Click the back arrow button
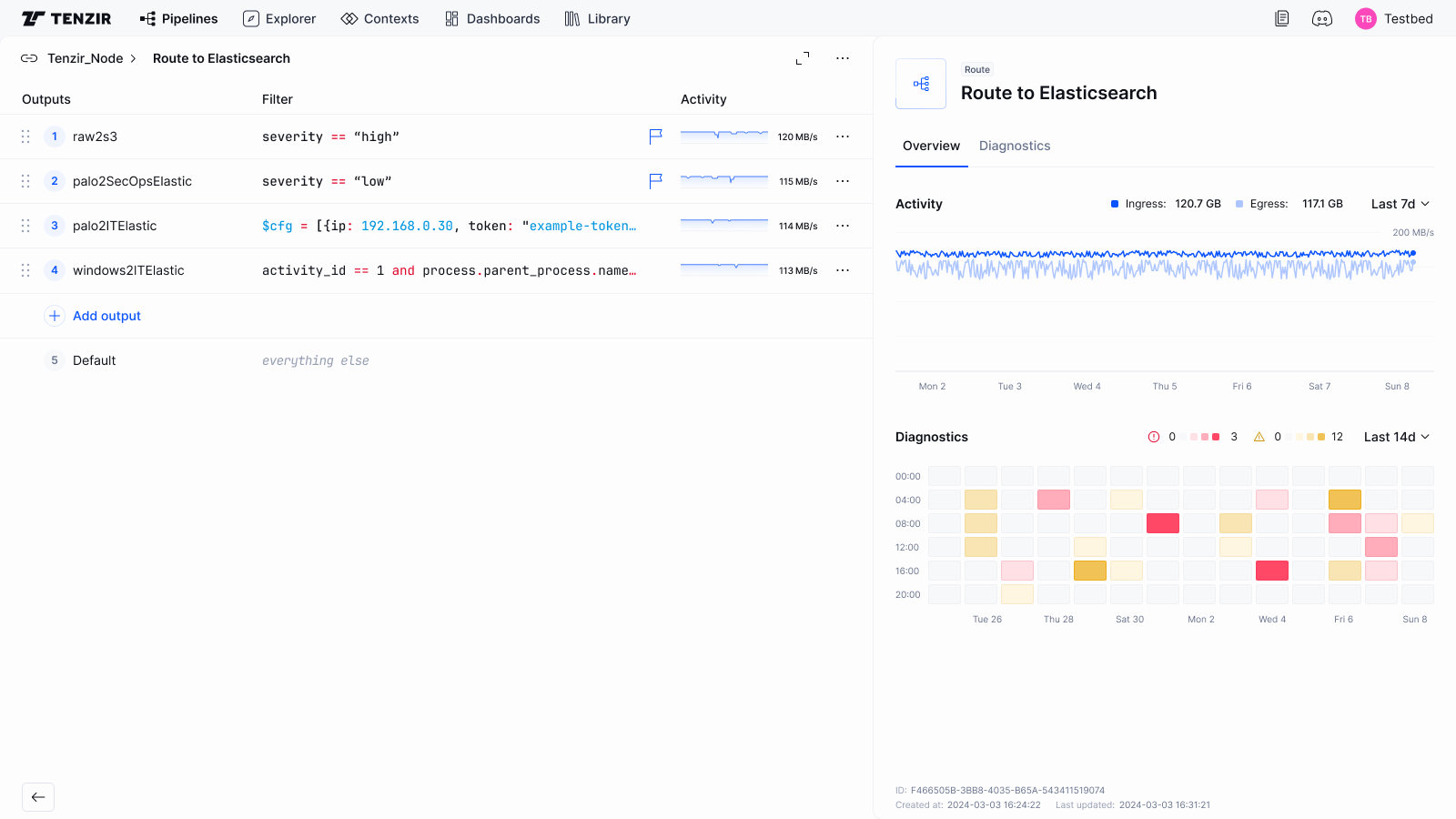Screen dimensions: 1456x819 pos(38,797)
